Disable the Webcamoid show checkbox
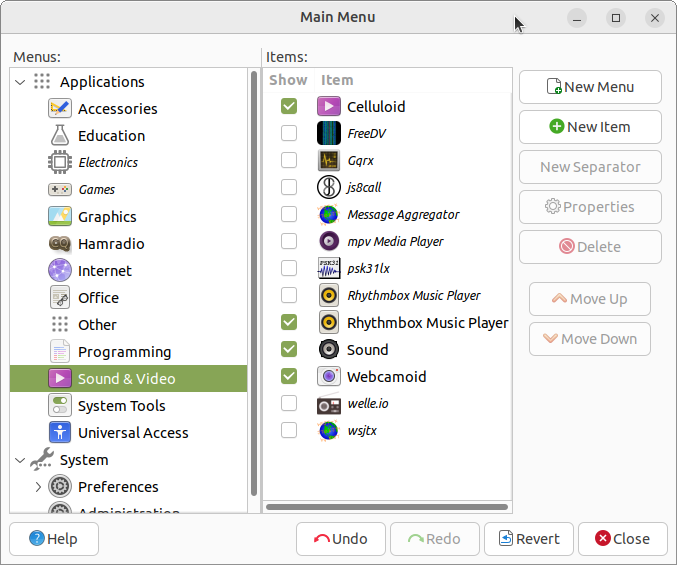This screenshot has height=565, width=677. pyautogui.click(x=289, y=376)
